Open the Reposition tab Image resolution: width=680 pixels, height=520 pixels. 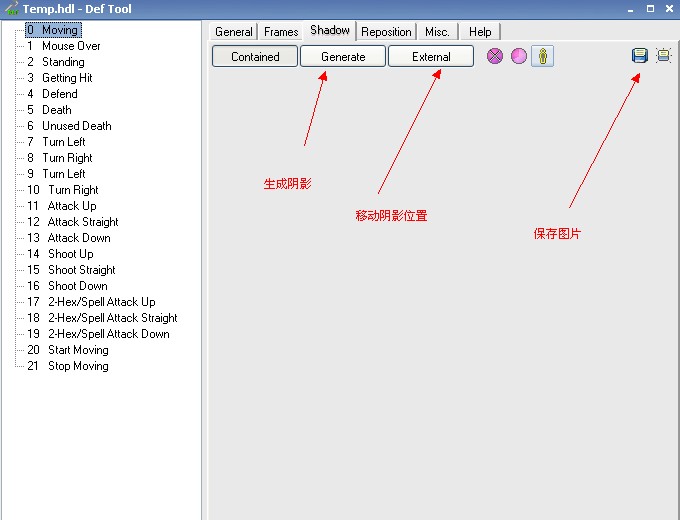[x=388, y=32]
